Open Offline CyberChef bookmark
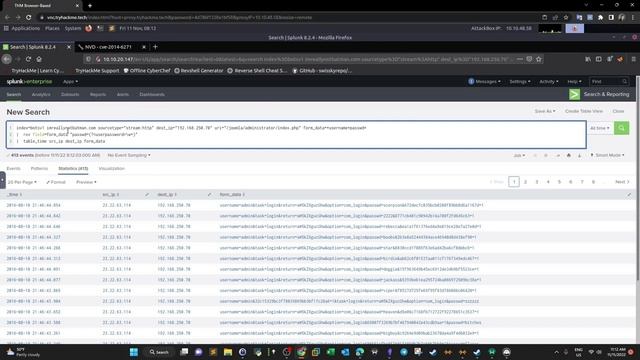Screen dimensions: 640x360 pos(147,71)
